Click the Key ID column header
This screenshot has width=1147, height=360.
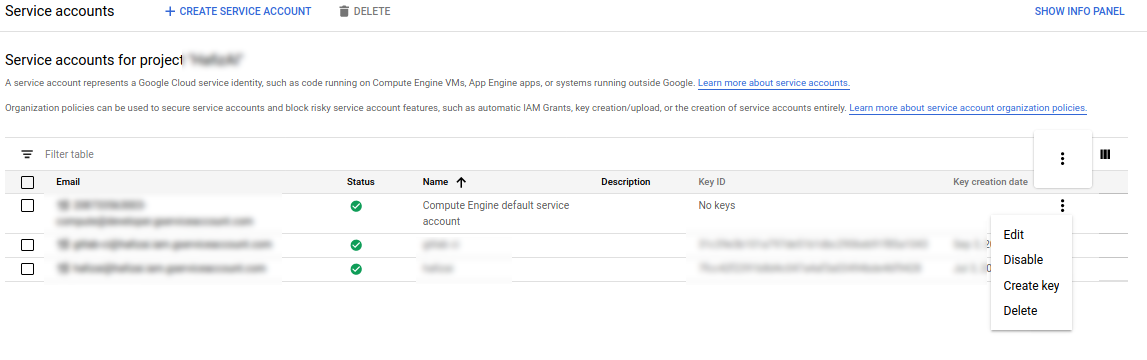coord(712,182)
